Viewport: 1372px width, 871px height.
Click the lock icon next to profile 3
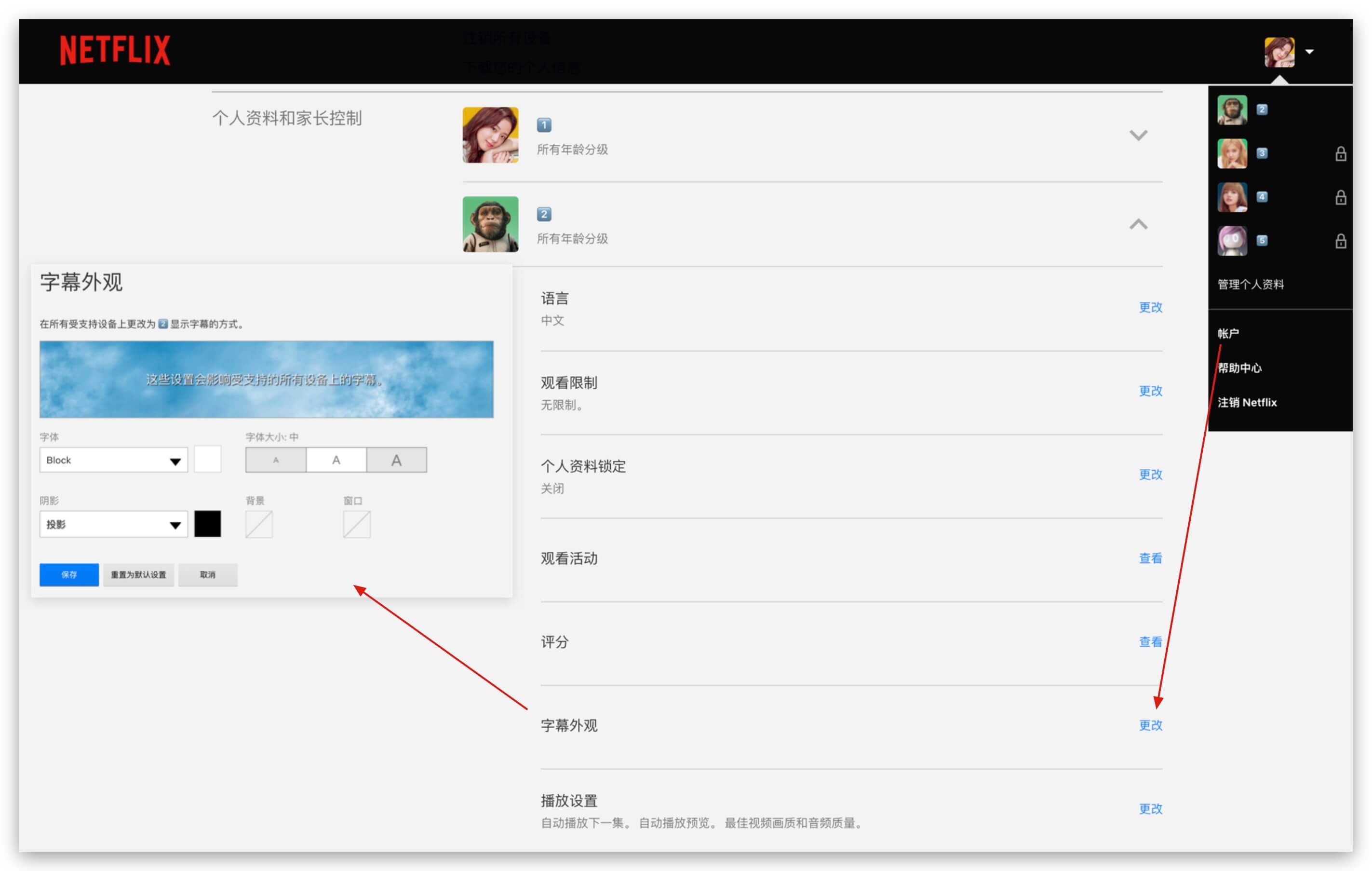tap(1340, 154)
